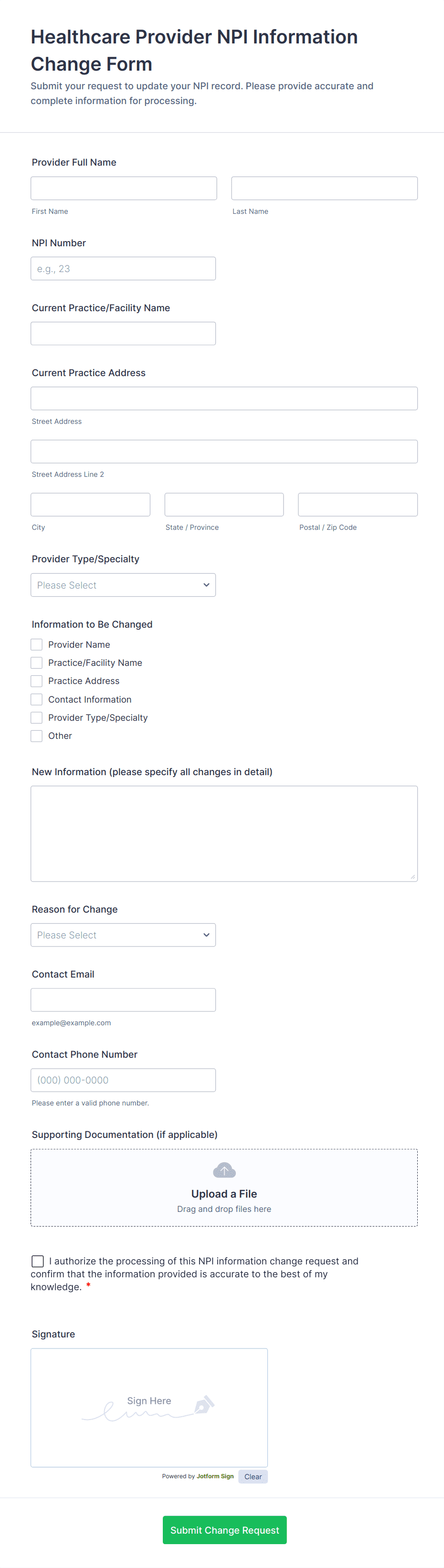
Task: Check the Contact Information option
Action: (x=36, y=699)
